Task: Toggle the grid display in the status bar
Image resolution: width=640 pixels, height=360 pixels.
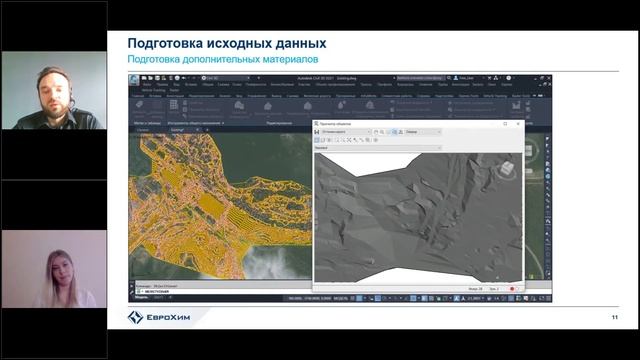Action: coord(353,298)
